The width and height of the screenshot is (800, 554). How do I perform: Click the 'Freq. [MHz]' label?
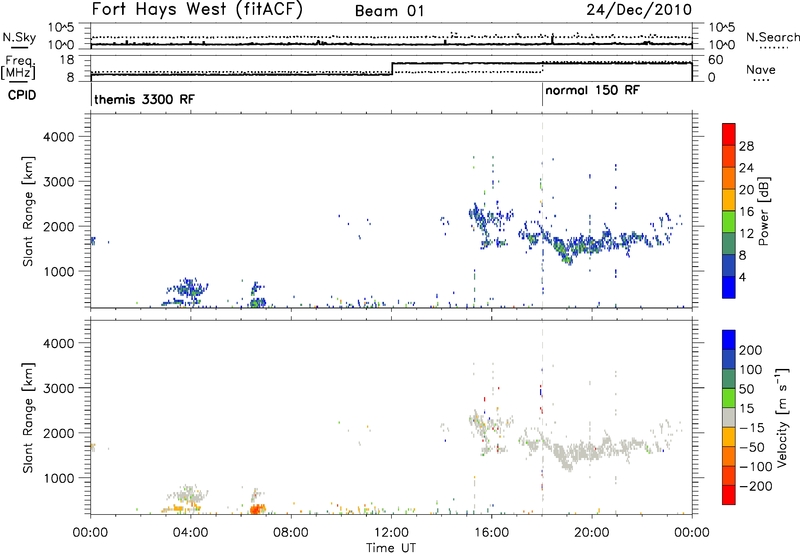[x=20, y=68]
